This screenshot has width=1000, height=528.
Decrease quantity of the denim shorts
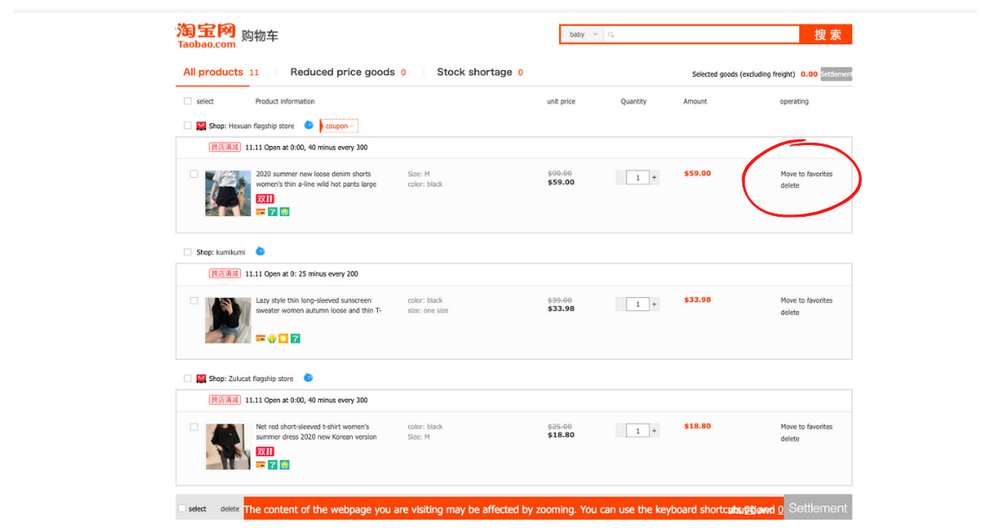(x=621, y=177)
